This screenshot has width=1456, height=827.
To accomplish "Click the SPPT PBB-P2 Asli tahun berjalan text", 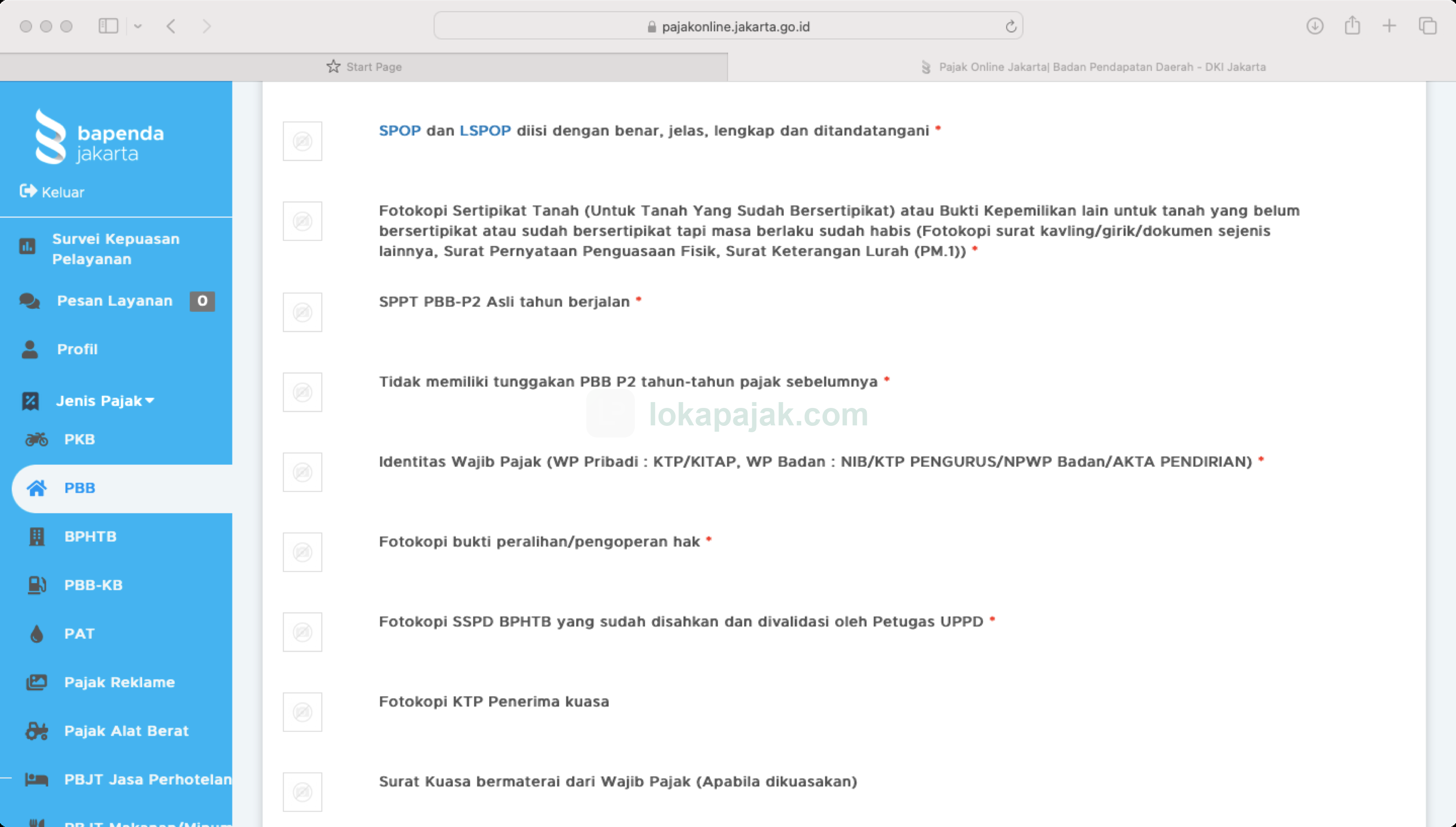I will pyautogui.click(x=504, y=302).
